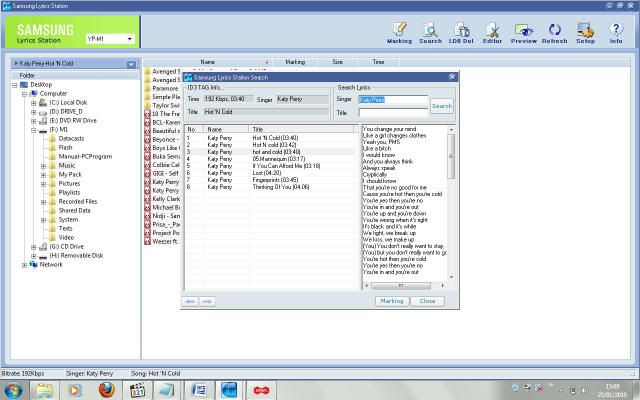Viewport: 640px width, 400px height.
Task: Select the Video folder
Action: pos(66,238)
